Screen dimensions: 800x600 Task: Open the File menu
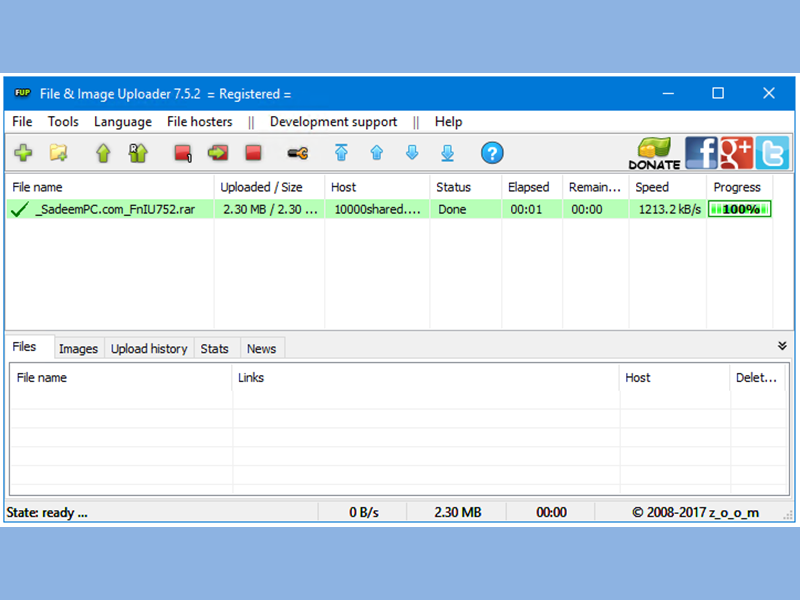pyautogui.click(x=22, y=122)
